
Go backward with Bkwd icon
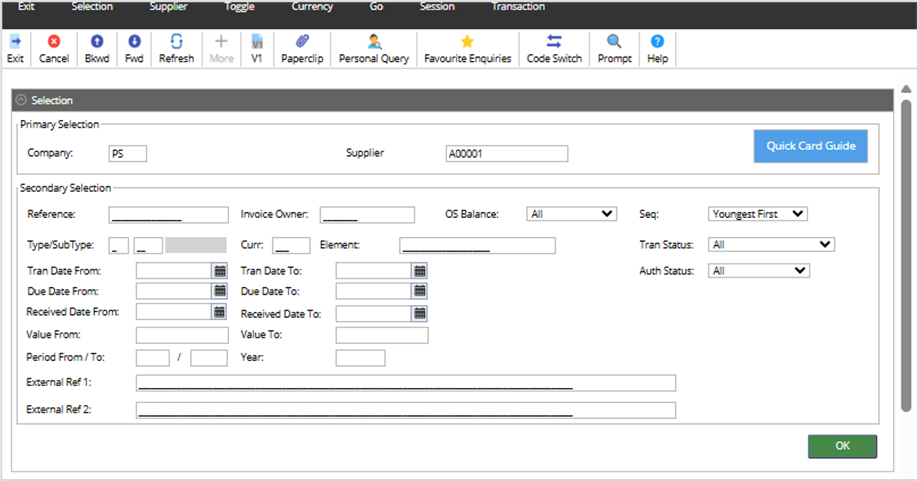(x=97, y=42)
